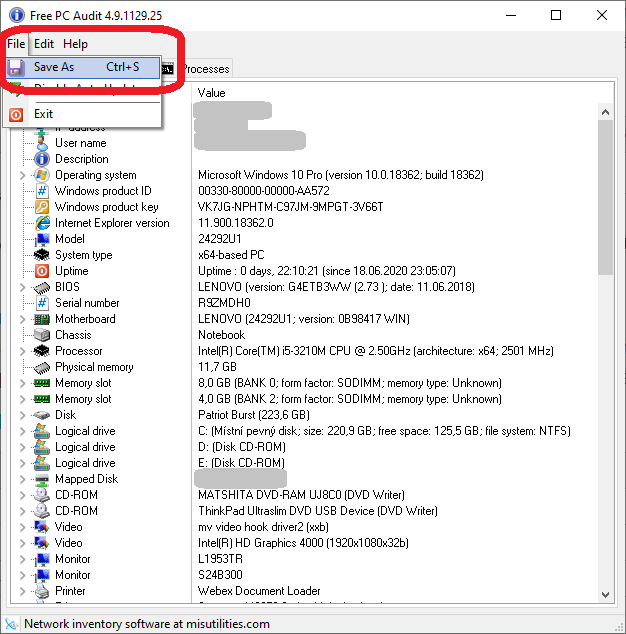Expand the Motherboard tree node
The image size is (626, 634).
click(23, 319)
